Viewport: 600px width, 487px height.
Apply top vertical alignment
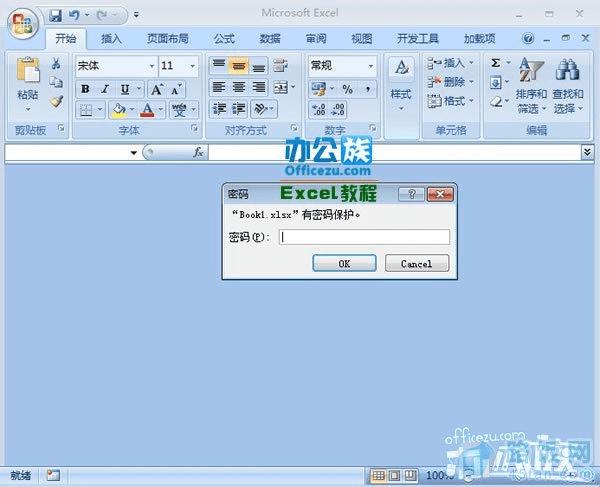pyautogui.click(x=218, y=65)
